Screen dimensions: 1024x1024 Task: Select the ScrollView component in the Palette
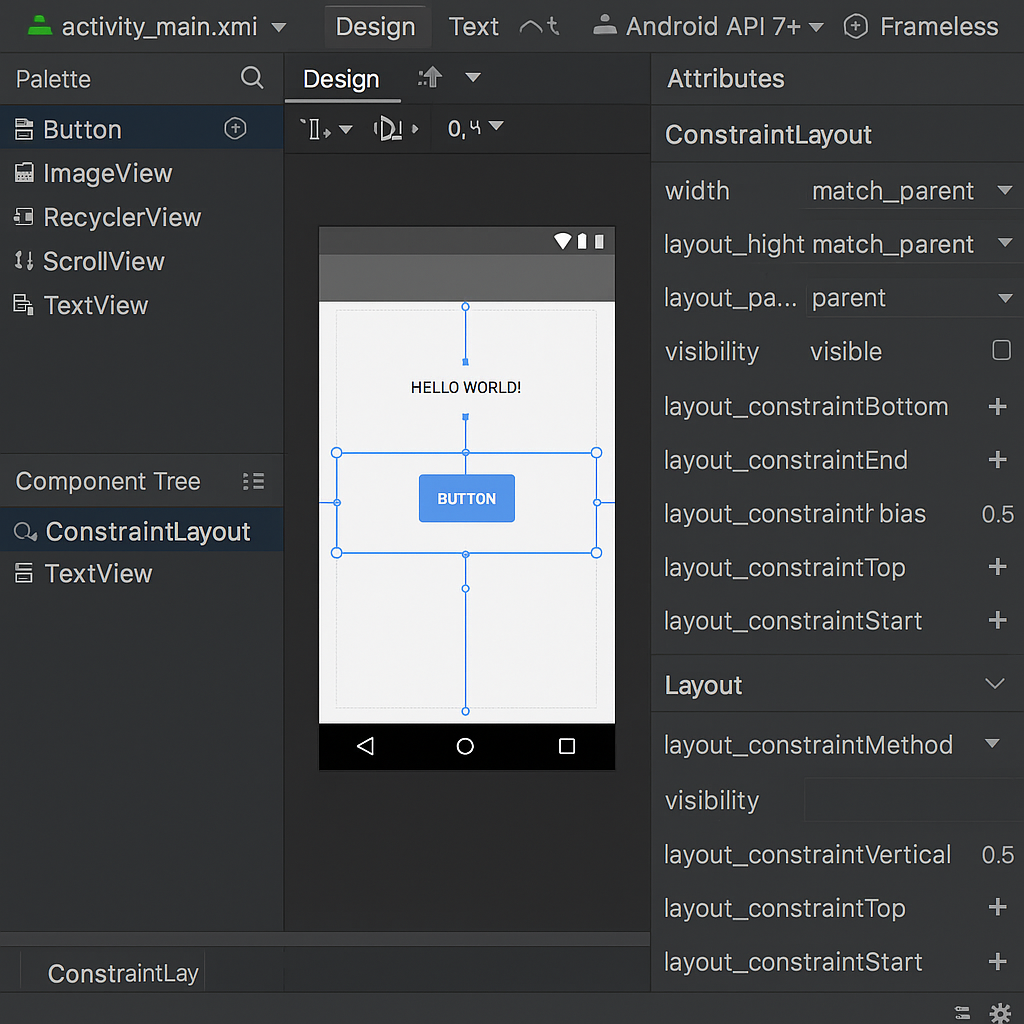[x=103, y=261]
